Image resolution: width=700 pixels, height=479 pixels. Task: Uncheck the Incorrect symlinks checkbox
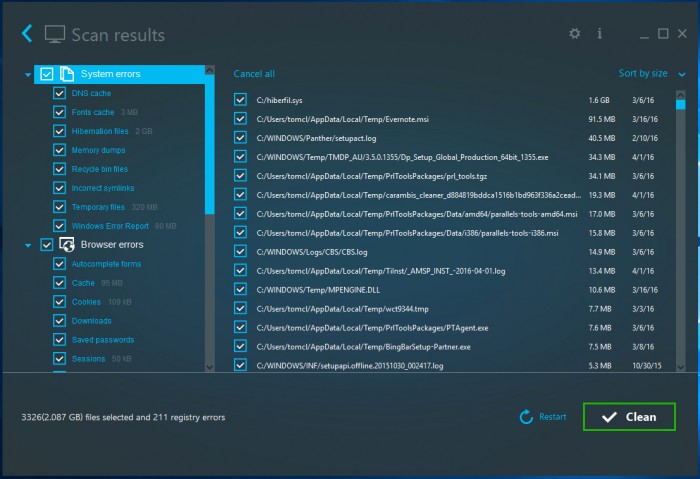[x=59, y=188]
